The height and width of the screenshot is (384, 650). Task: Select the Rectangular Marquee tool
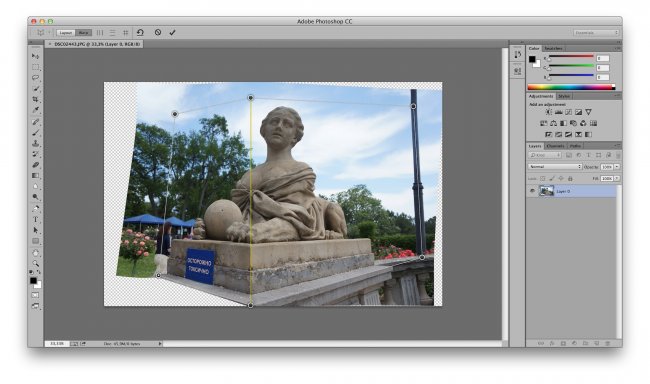tap(36, 67)
